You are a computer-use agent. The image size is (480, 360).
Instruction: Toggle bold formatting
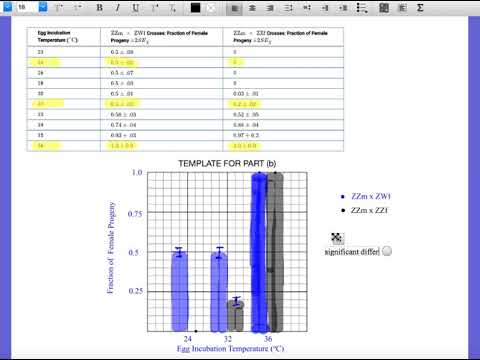tap(99, 7)
